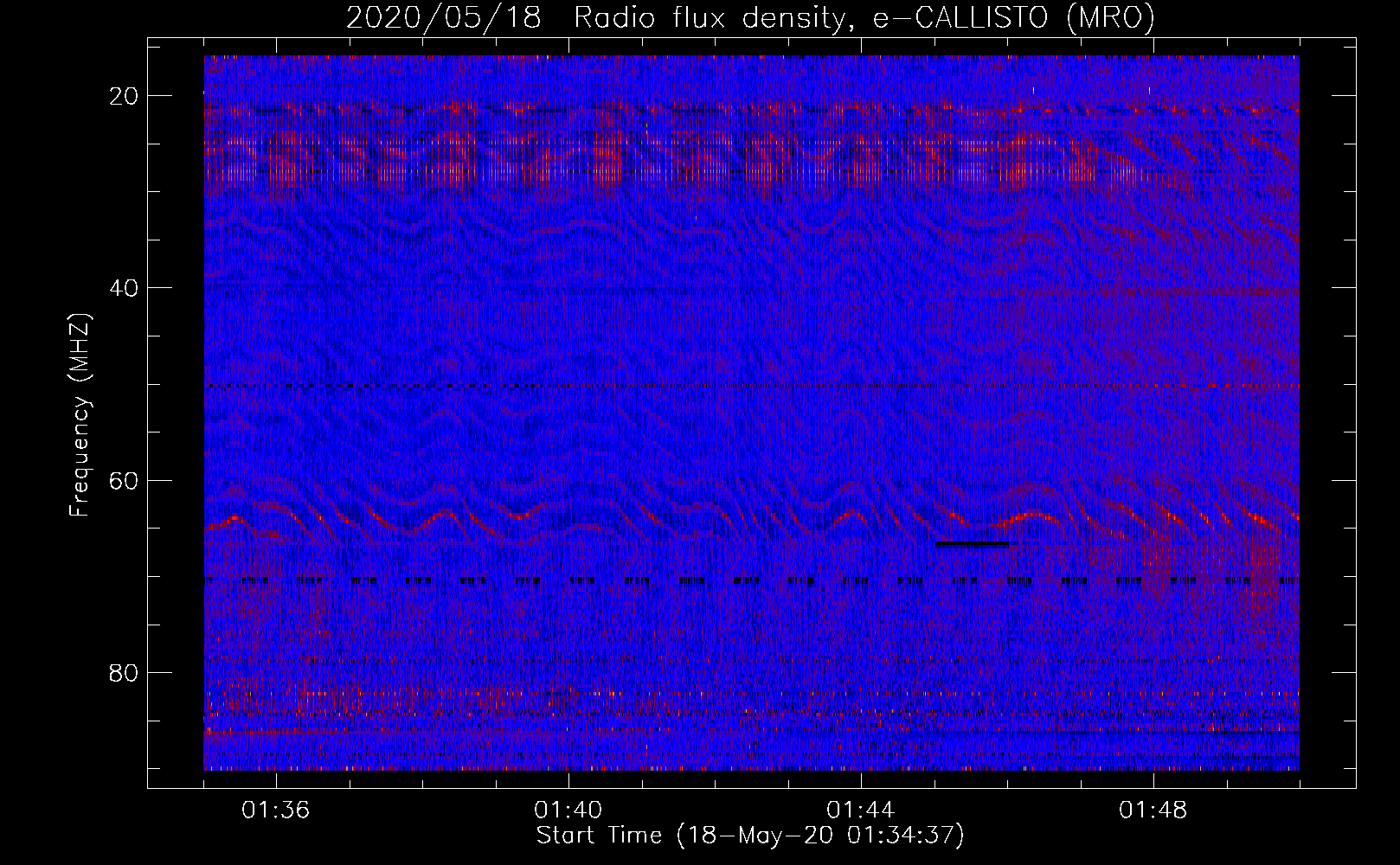This screenshot has width=1400, height=865.
Task: Click the frequency tick label "80"
Action: [x=125, y=673]
